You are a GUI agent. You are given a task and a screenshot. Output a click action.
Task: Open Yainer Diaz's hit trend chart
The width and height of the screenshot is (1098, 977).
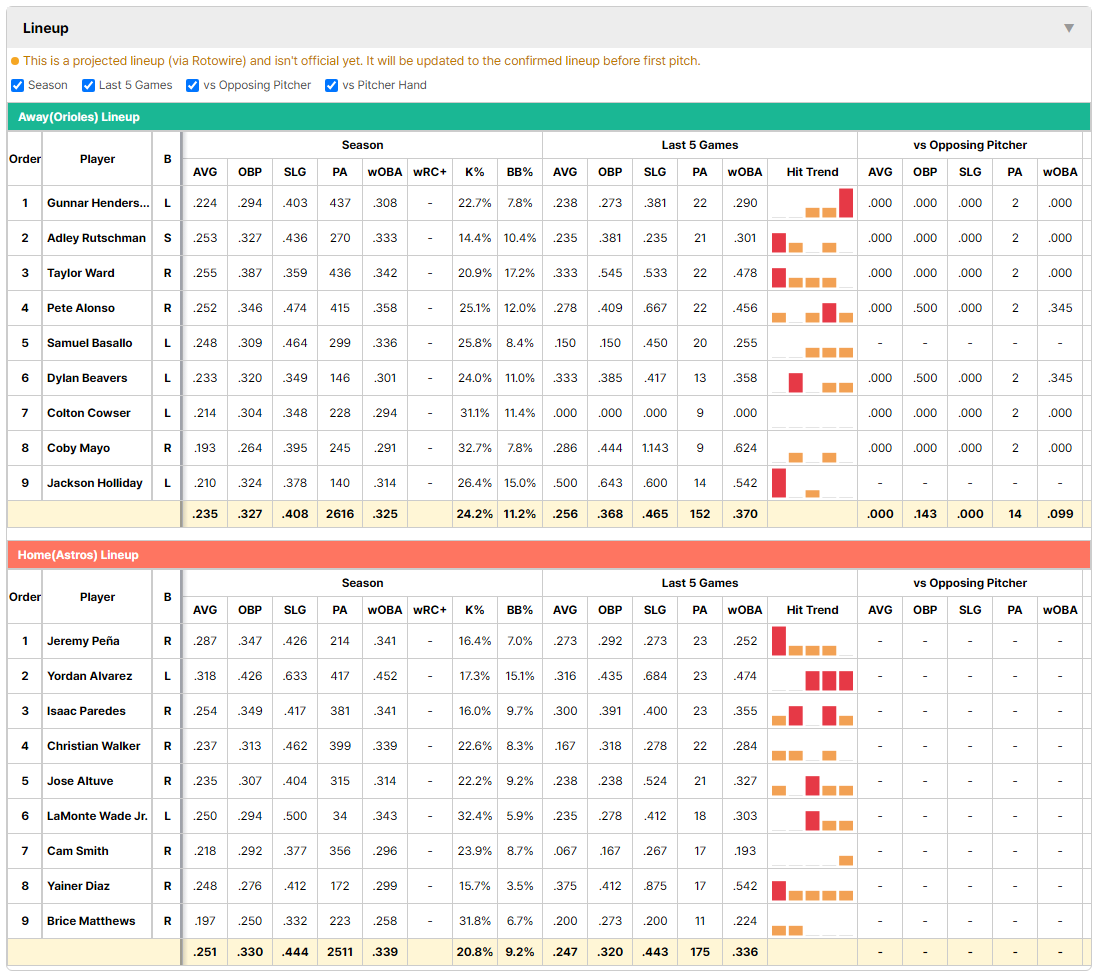(x=812, y=887)
